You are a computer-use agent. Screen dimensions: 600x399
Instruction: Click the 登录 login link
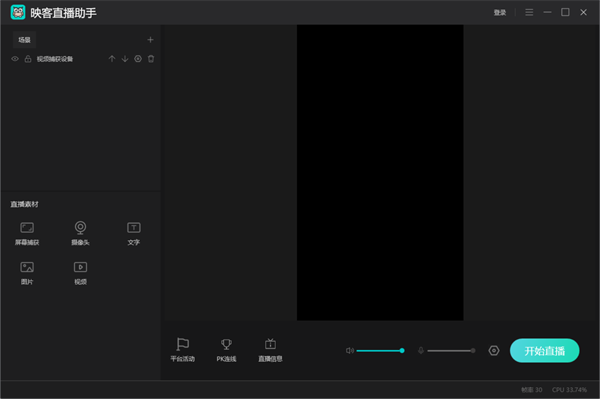(500, 13)
